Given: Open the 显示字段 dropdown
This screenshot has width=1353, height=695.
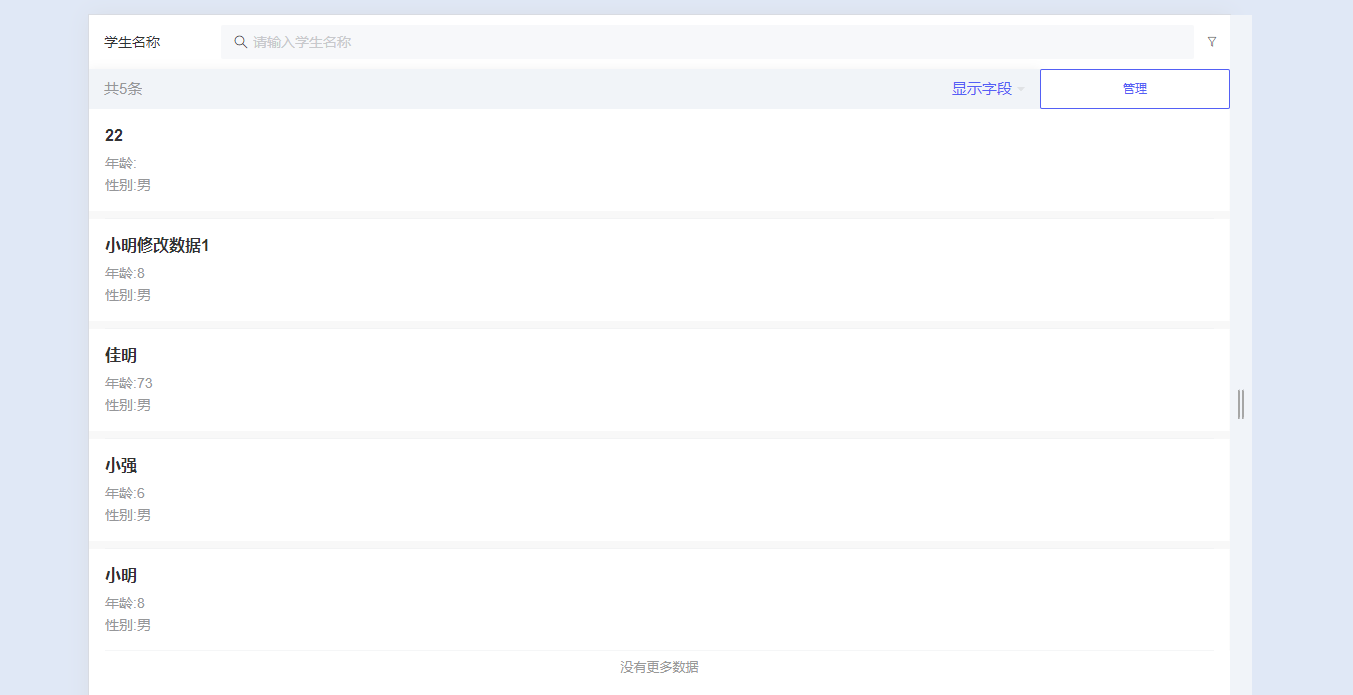Looking at the screenshot, I should click(981, 89).
